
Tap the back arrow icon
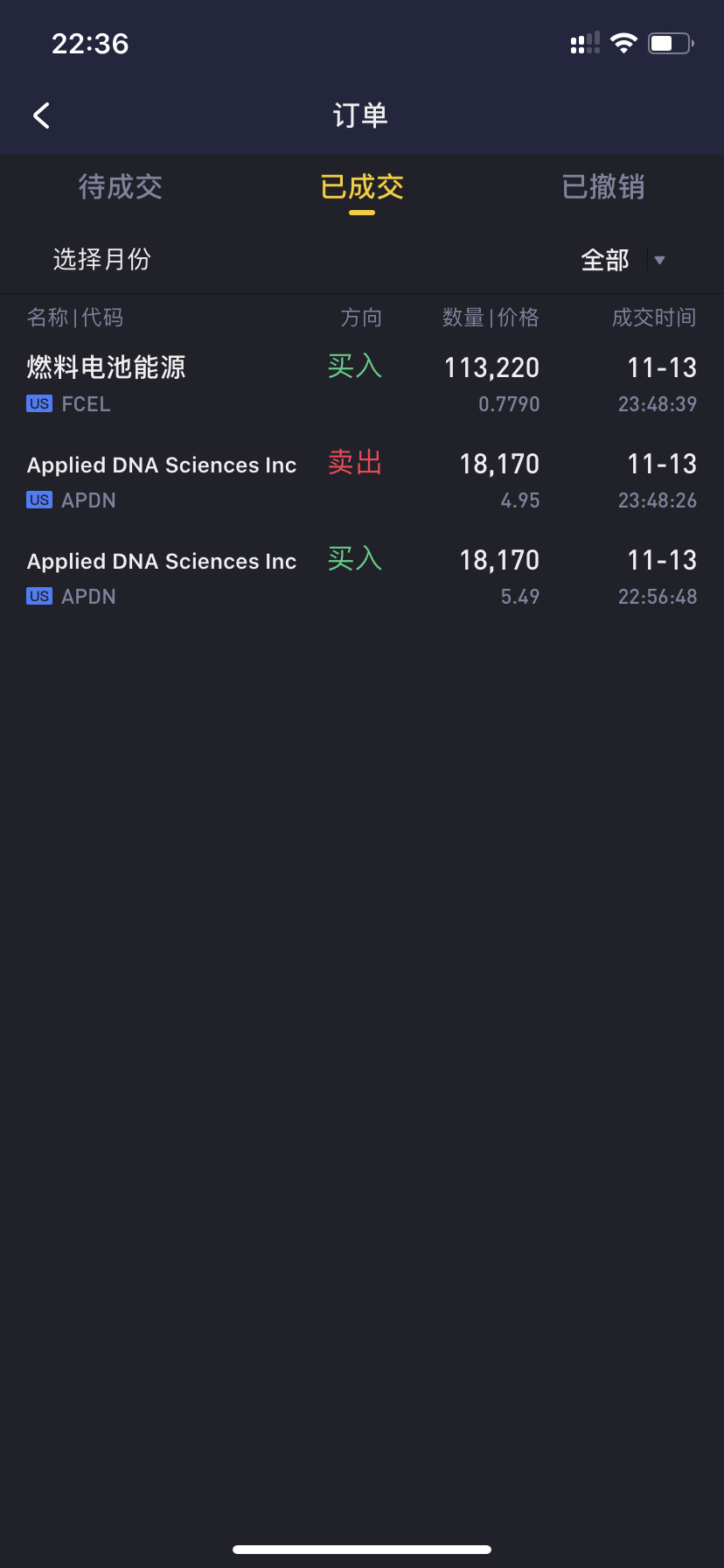coord(41,115)
